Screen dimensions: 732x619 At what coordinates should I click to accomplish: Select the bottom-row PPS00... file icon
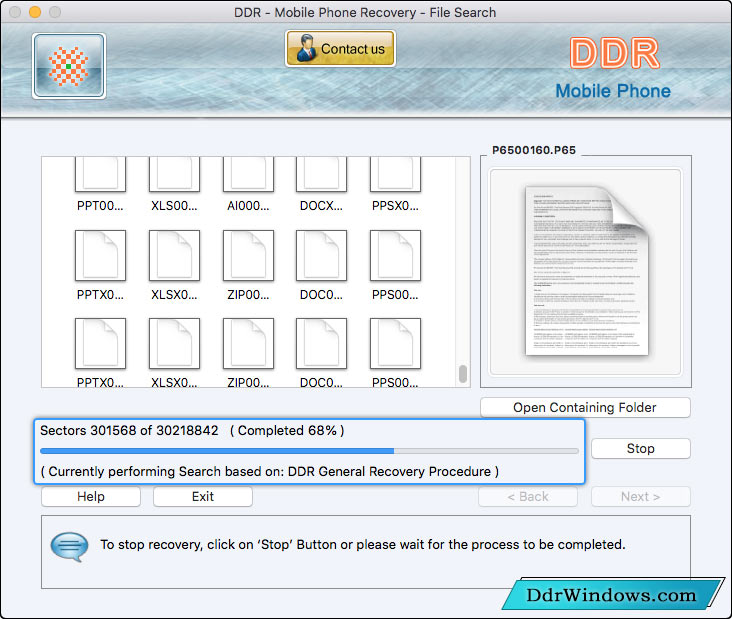tap(395, 344)
